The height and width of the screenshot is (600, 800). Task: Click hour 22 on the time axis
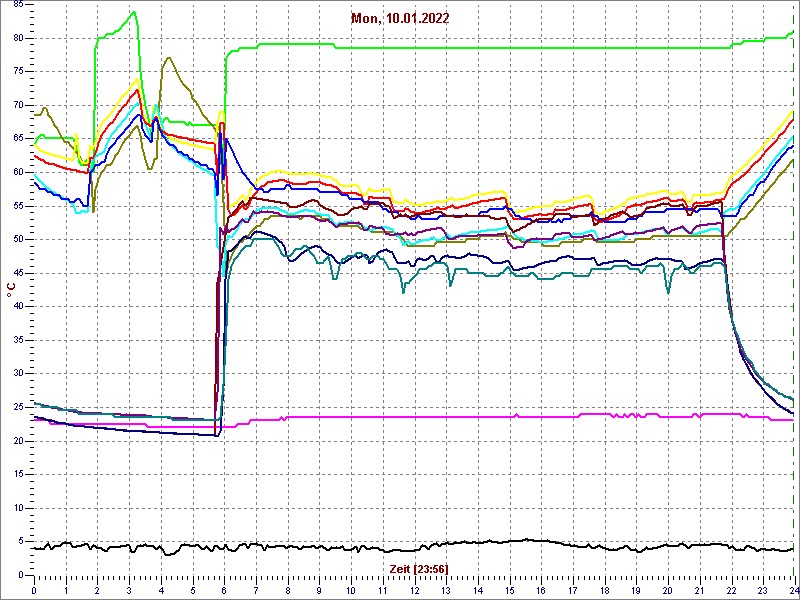pyautogui.click(x=730, y=589)
